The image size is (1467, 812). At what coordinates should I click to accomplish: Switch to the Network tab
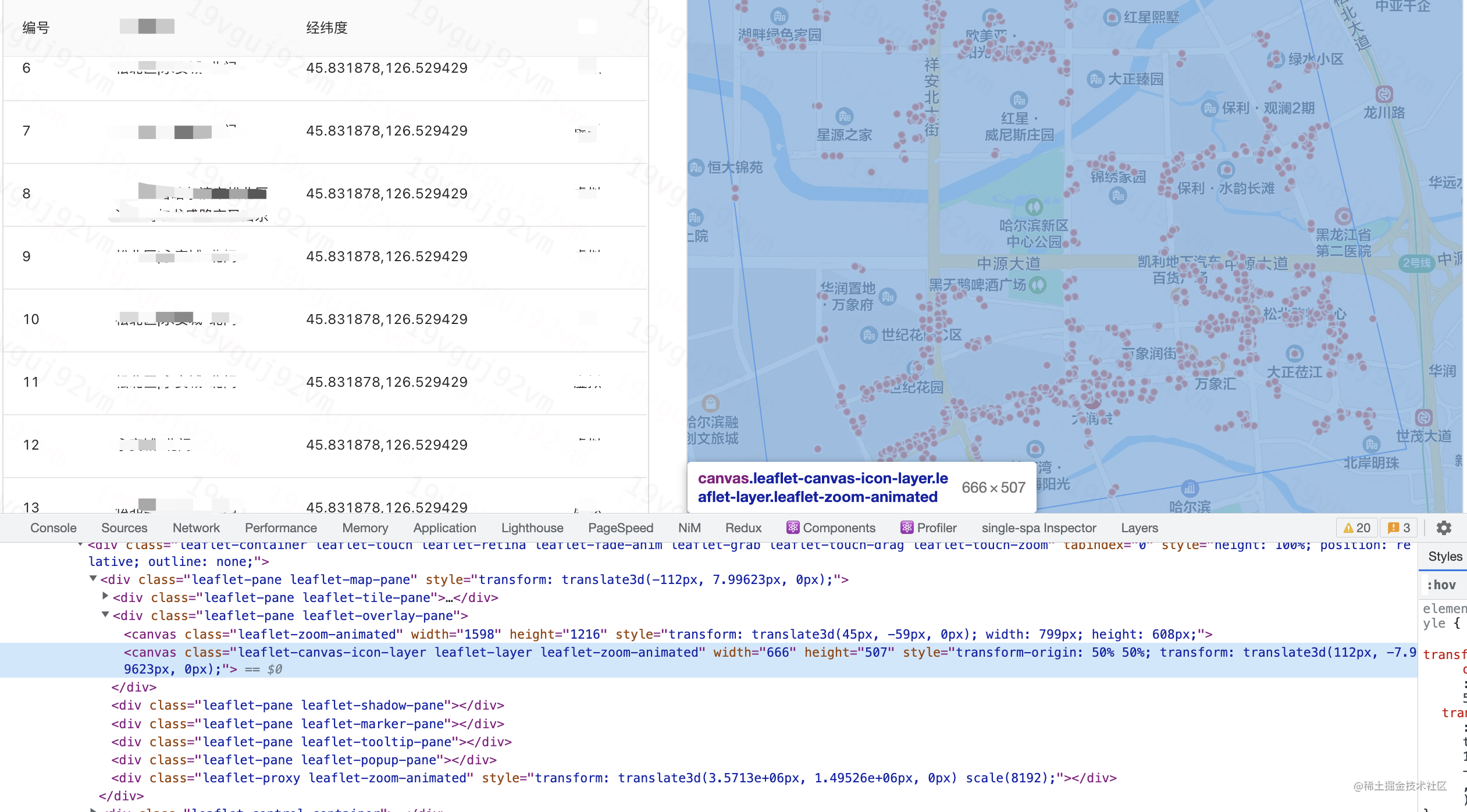pos(196,528)
